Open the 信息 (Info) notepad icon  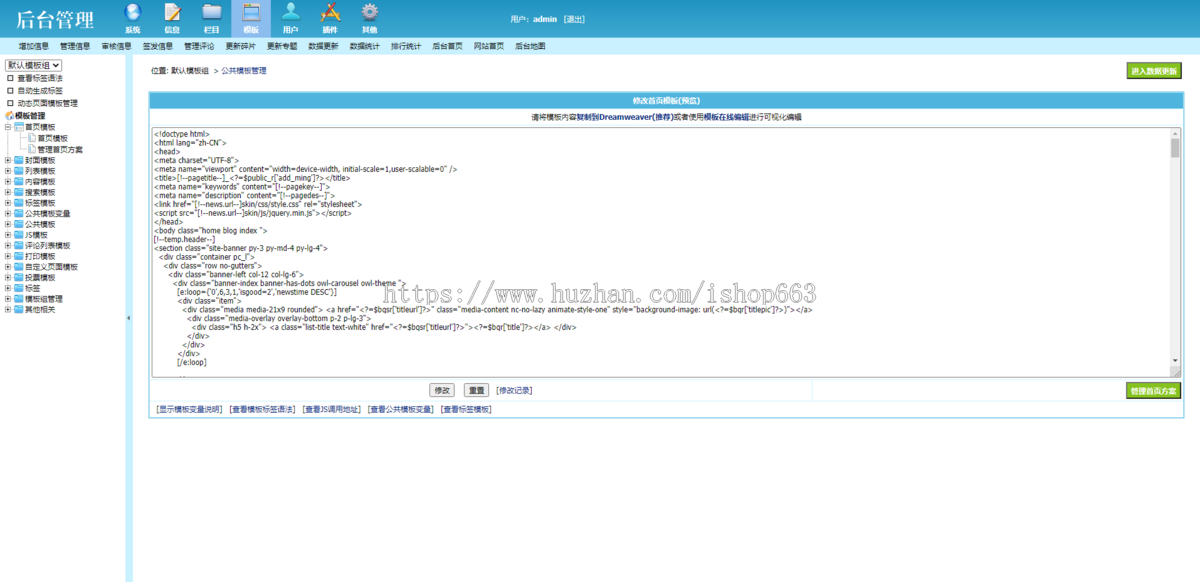pyautogui.click(x=172, y=14)
